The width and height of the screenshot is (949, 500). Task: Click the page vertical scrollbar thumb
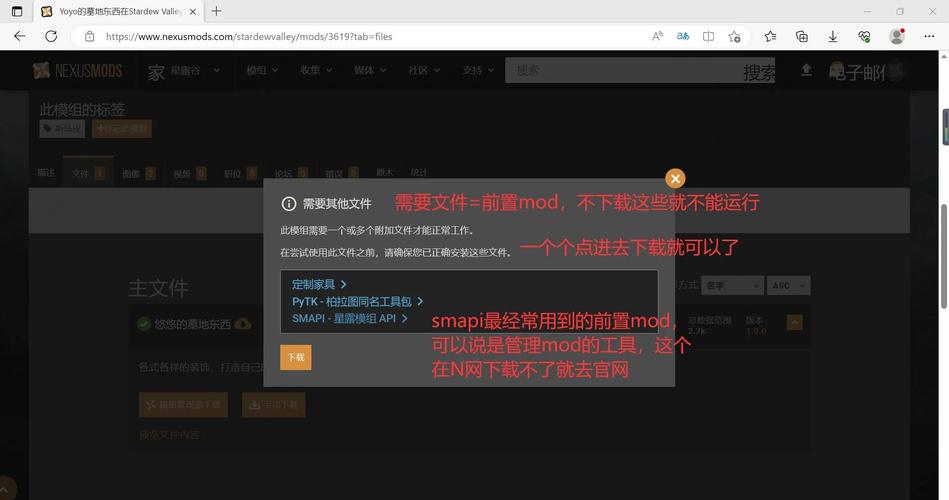[944, 257]
